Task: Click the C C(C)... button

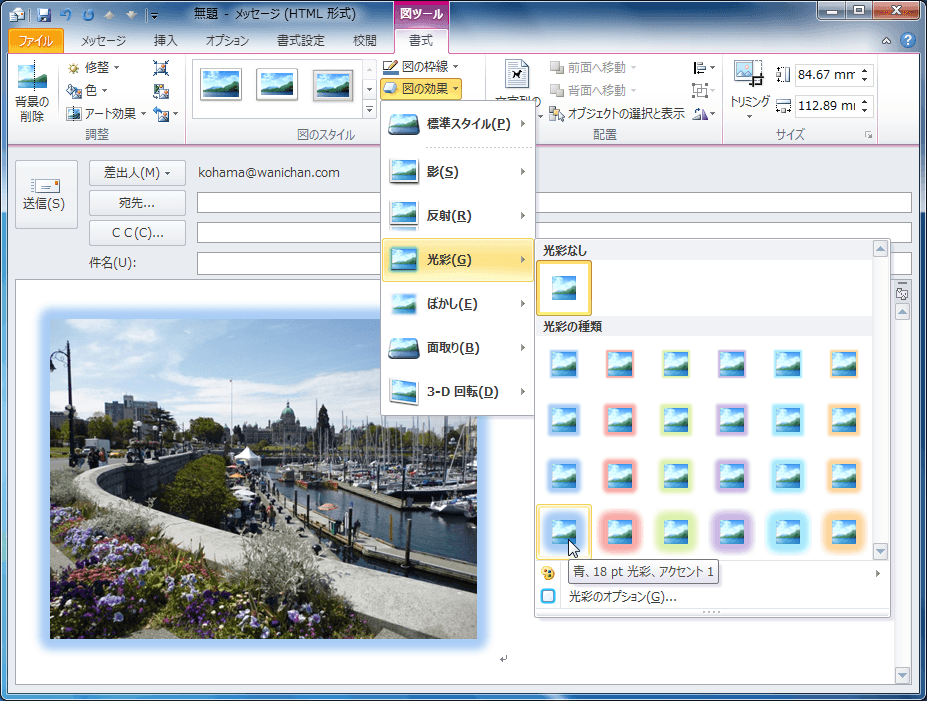Action: pyautogui.click(x=137, y=233)
